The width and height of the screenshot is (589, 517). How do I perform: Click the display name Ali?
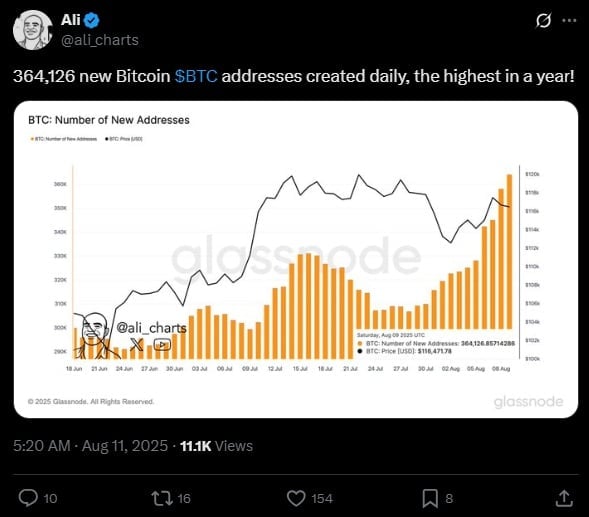coord(71,20)
